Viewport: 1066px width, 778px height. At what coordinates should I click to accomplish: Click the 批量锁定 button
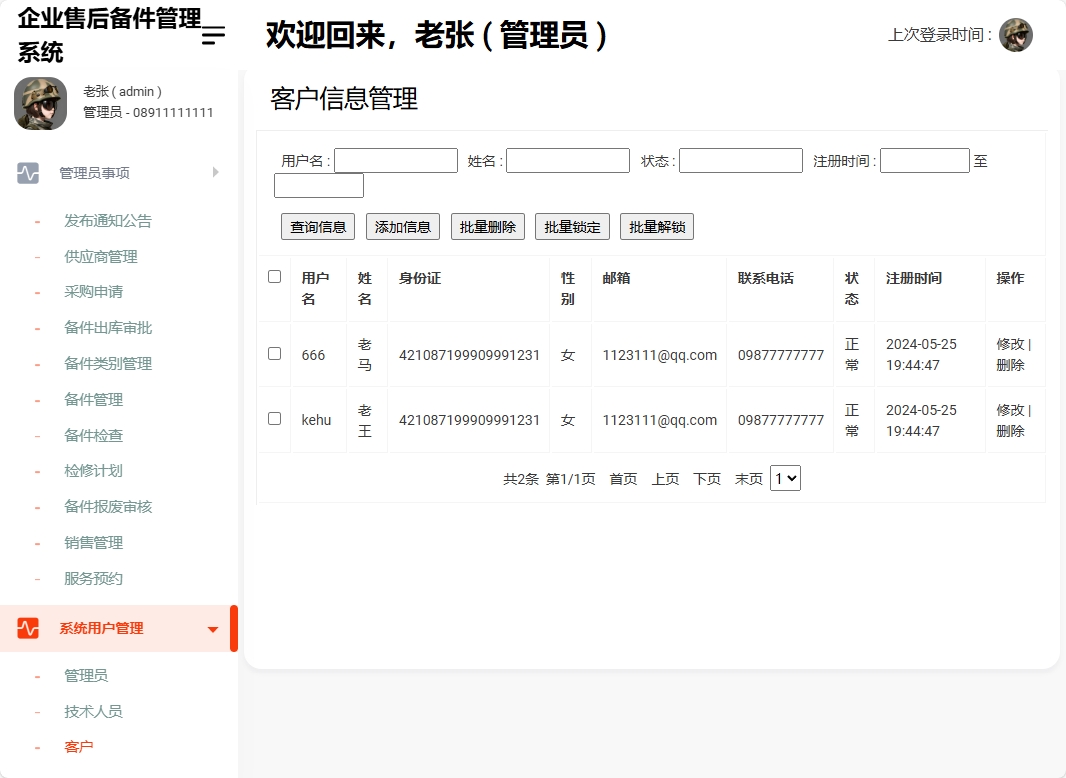[572, 226]
